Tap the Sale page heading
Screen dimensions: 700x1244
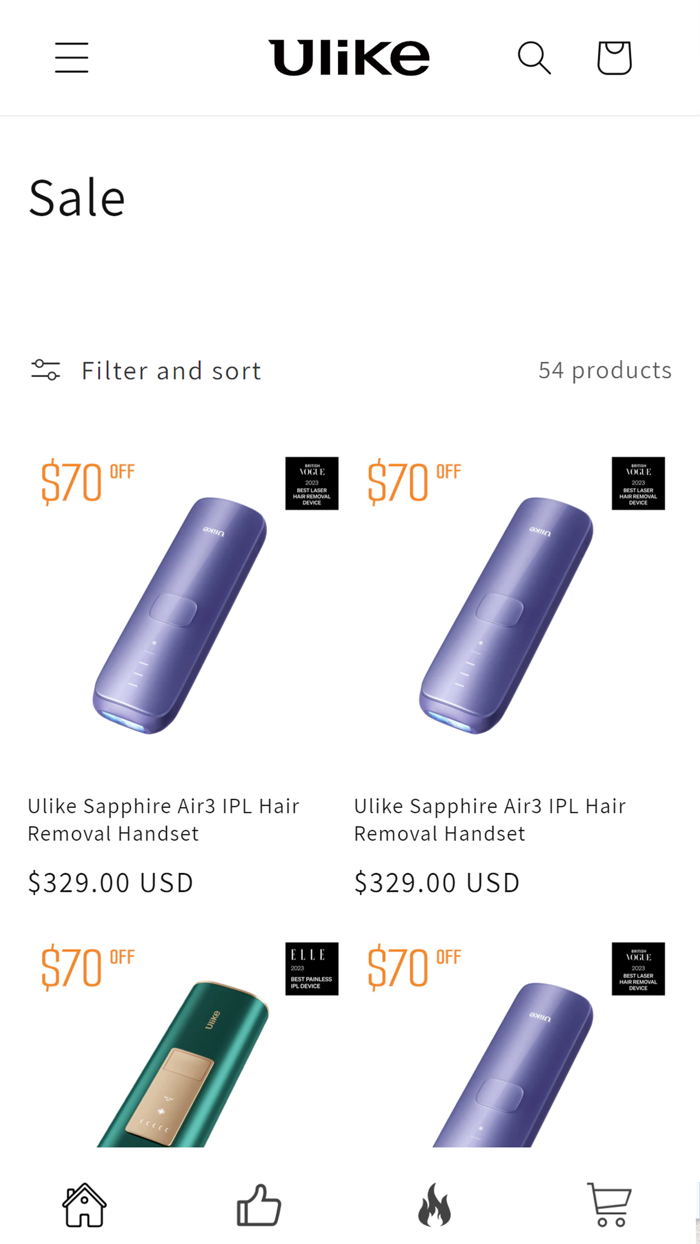coord(77,197)
